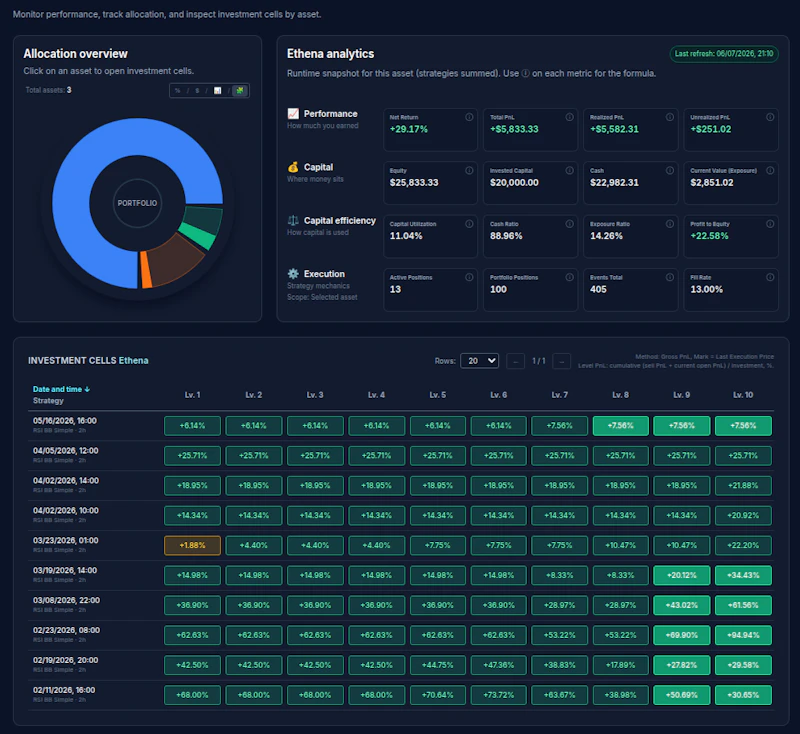Select the 05/16/2026, 16:00 row label
This screenshot has height=734, width=800.
click(x=65, y=421)
